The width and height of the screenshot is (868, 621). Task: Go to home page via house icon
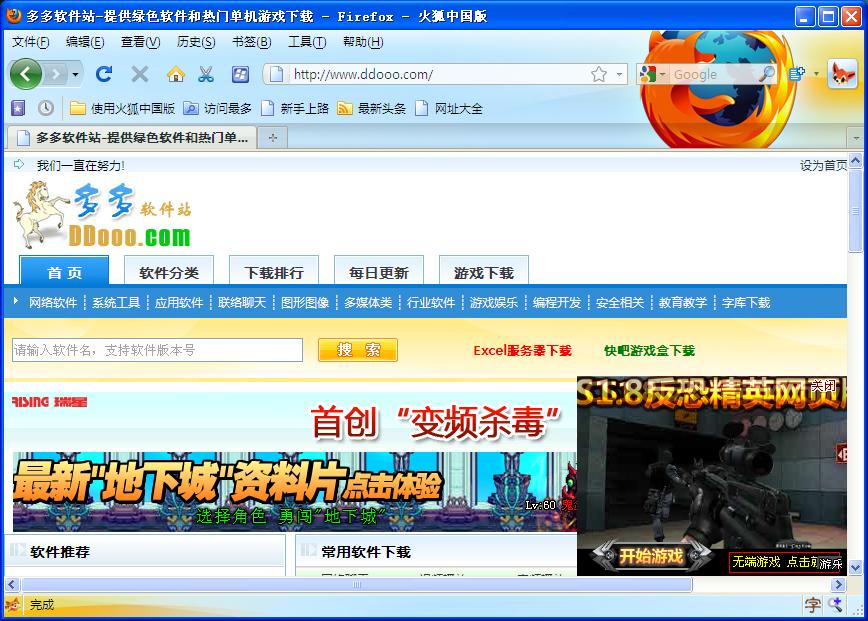coord(175,74)
